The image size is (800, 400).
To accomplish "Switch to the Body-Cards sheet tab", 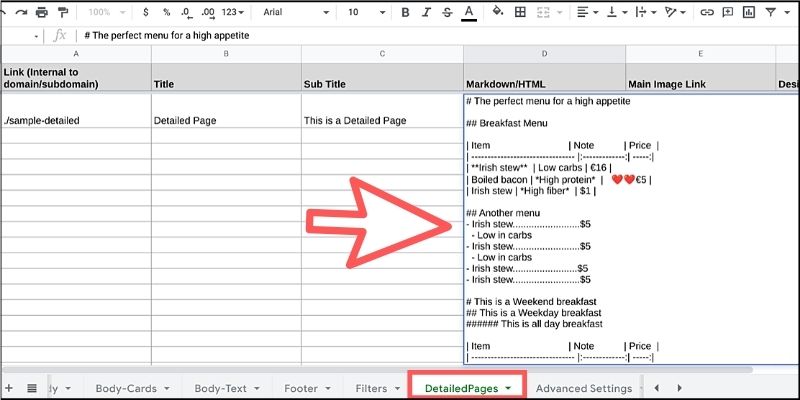I will tap(127, 388).
